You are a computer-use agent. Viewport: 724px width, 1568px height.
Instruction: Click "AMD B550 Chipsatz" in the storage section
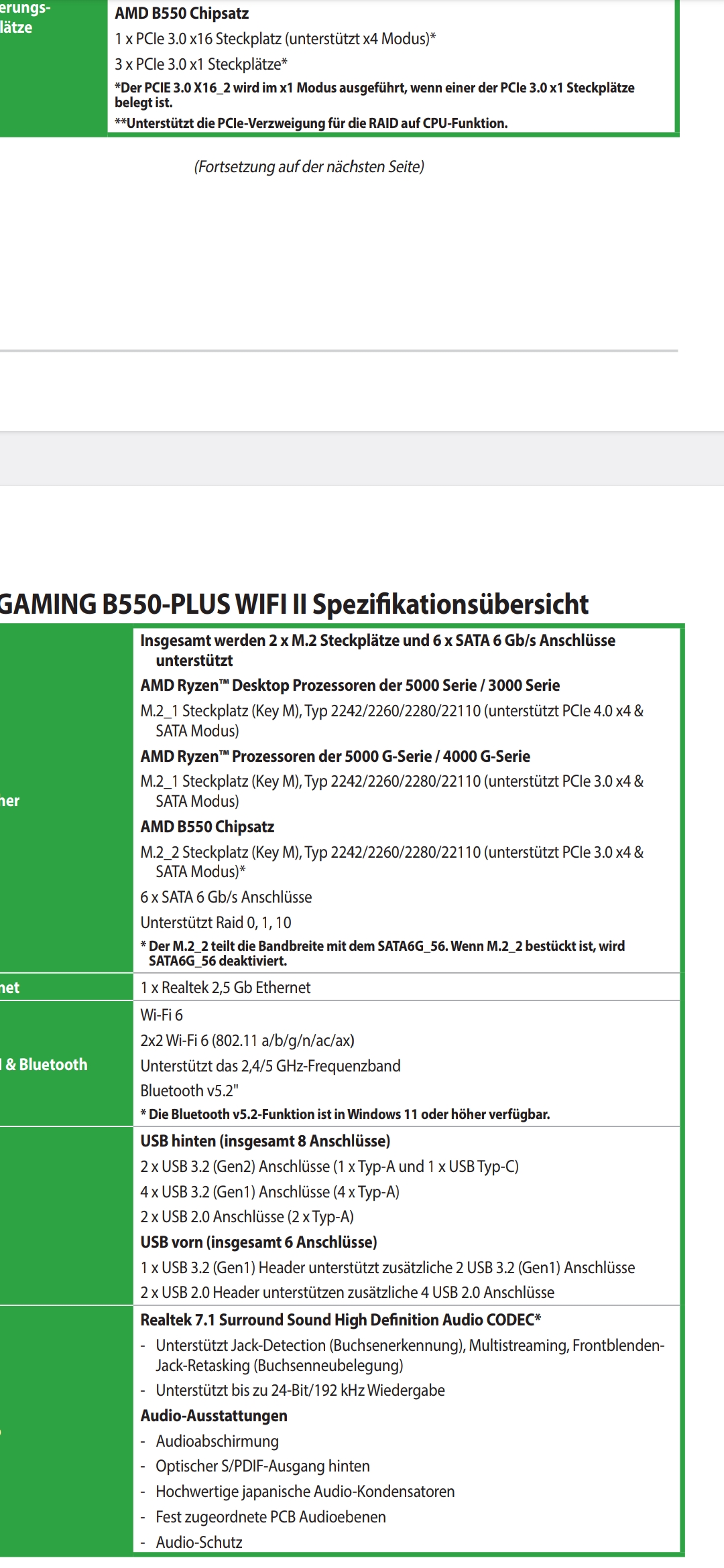(207, 827)
